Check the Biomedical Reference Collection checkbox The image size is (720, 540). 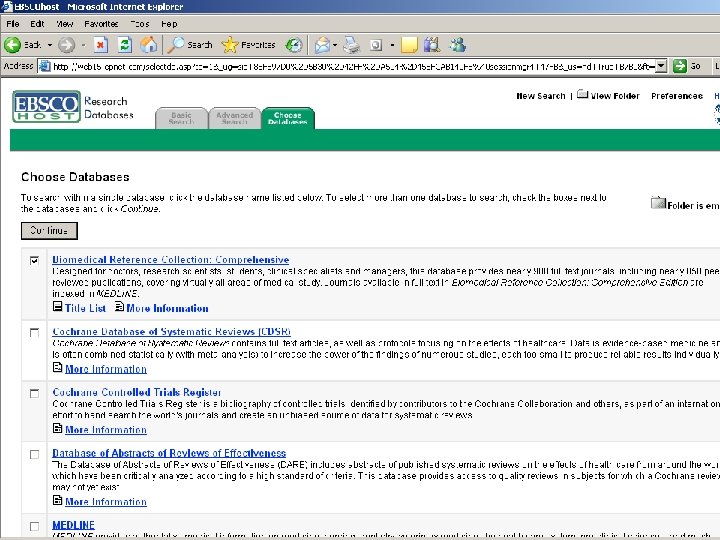click(x=34, y=261)
